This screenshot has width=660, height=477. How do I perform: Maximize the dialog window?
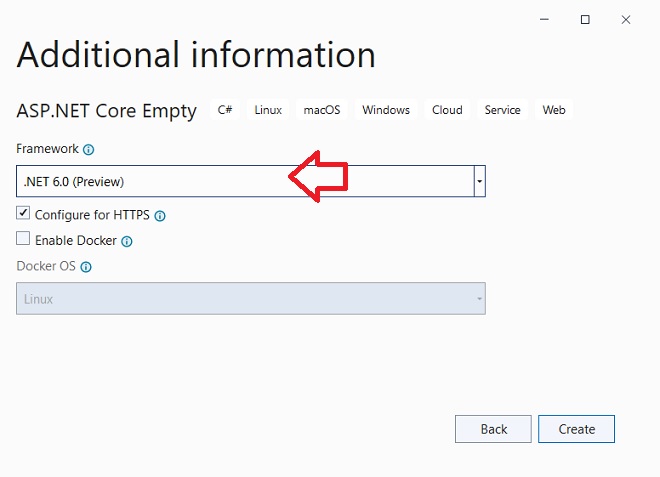pos(585,19)
